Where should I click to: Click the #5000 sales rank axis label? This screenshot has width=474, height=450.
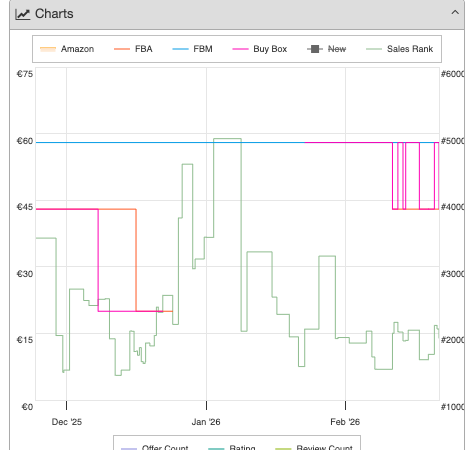[452, 141]
